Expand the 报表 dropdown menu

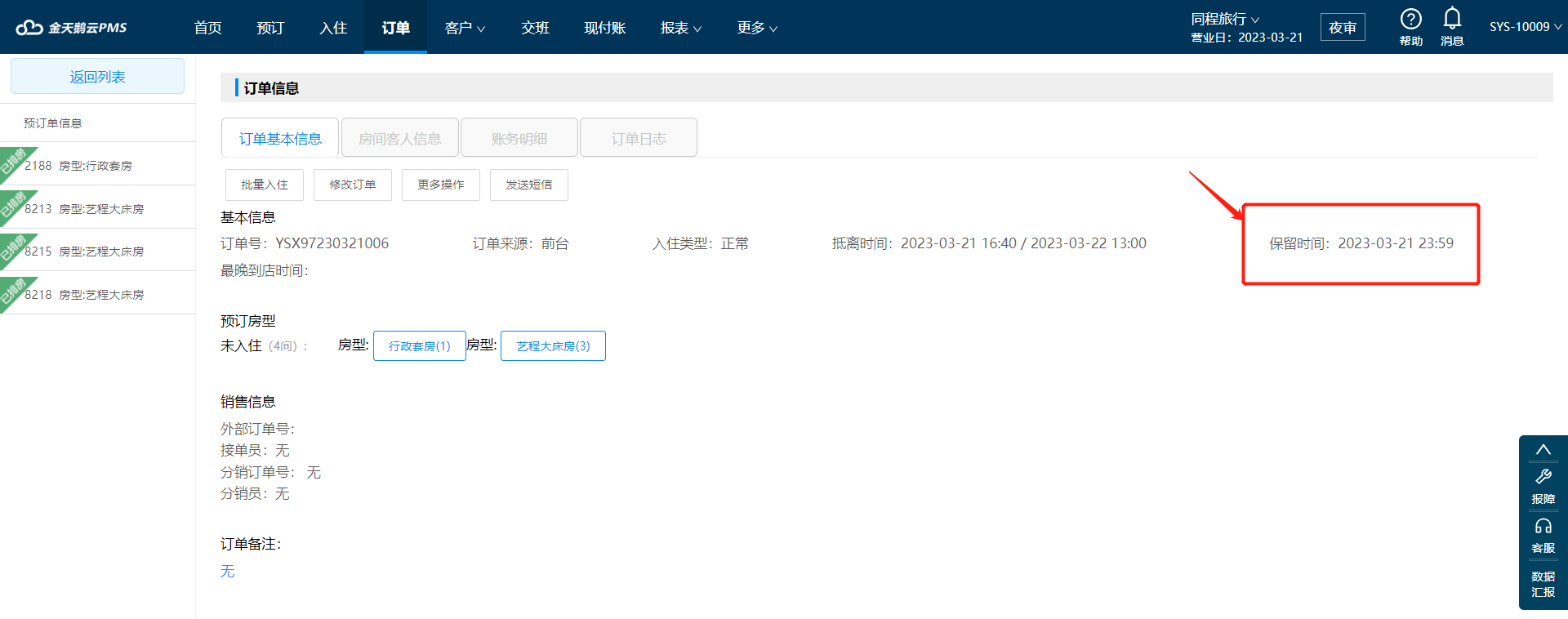point(680,28)
